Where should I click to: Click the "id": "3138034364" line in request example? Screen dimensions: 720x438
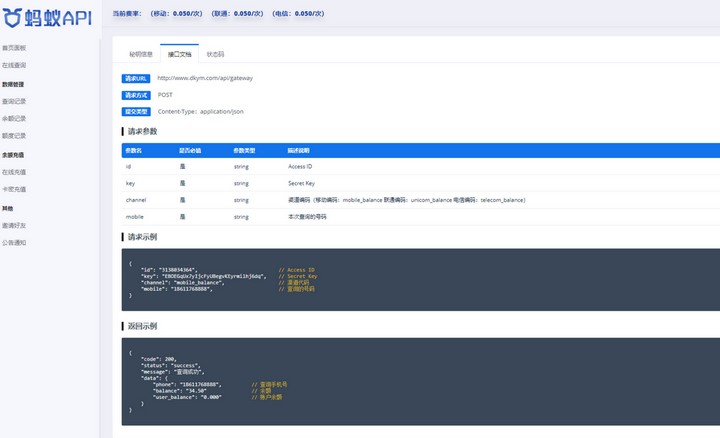pos(169,270)
